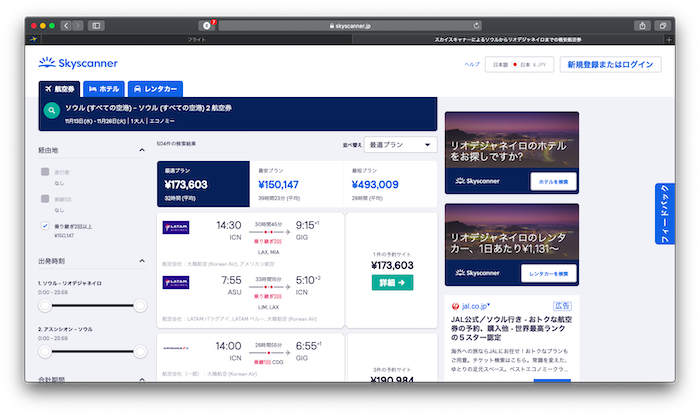This screenshot has height=415, width=700.
Task: Toggle the one-stop checkbox
Action: [45, 199]
